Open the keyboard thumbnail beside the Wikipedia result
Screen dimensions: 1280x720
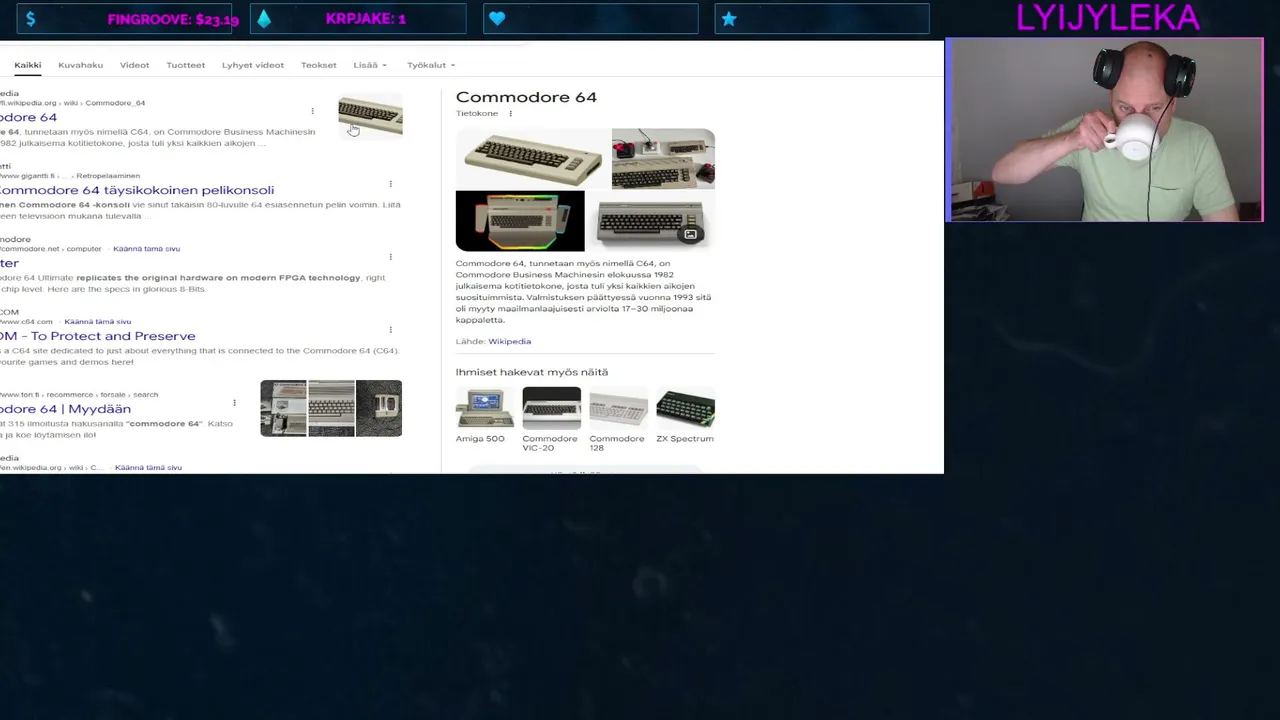[370, 118]
